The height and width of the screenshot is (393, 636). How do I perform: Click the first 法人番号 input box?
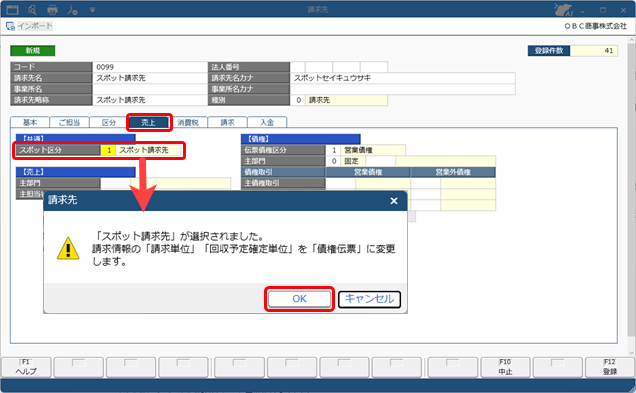(298, 67)
